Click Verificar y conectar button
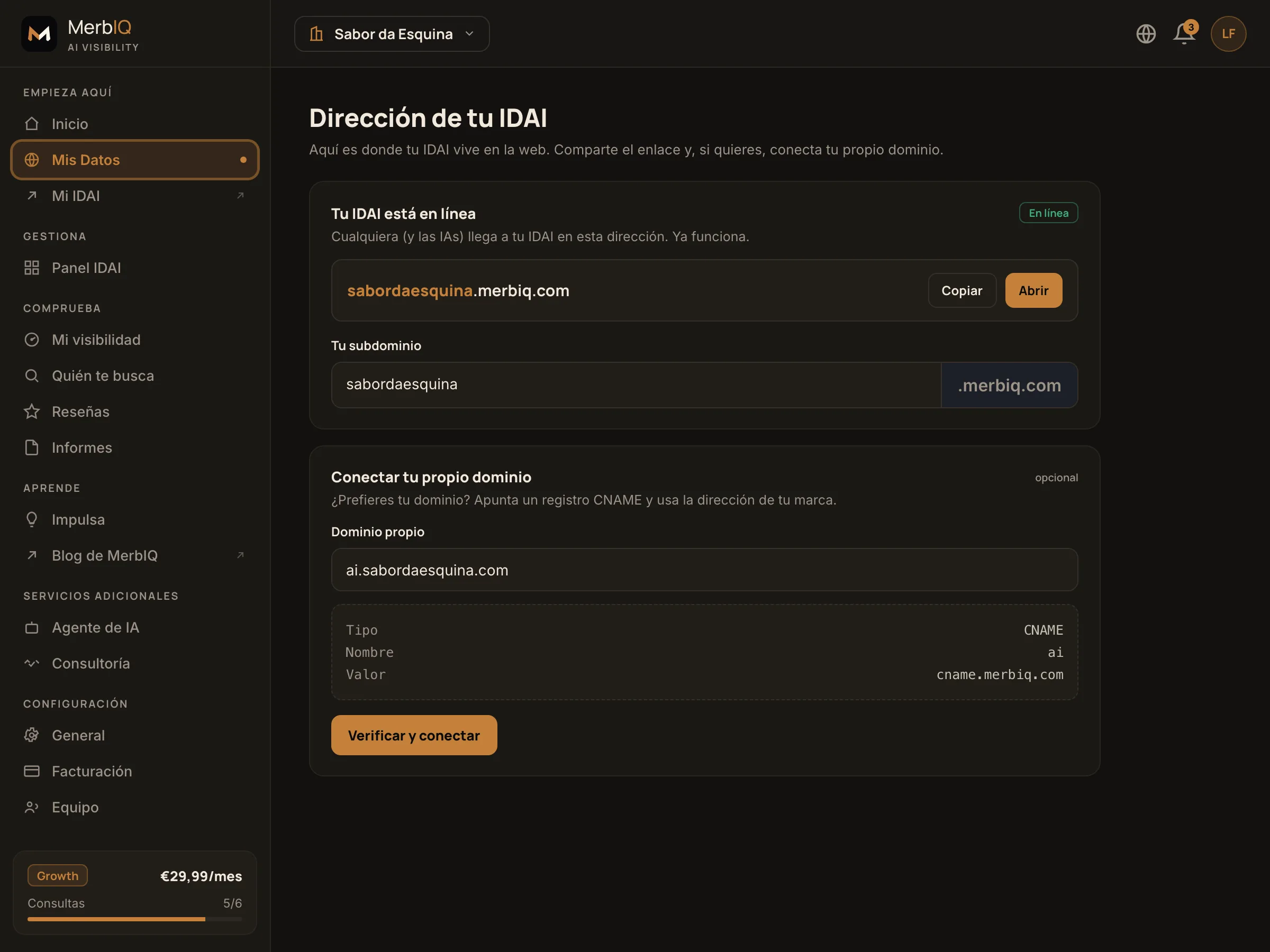This screenshot has width=1270, height=952. pos(414,735)
